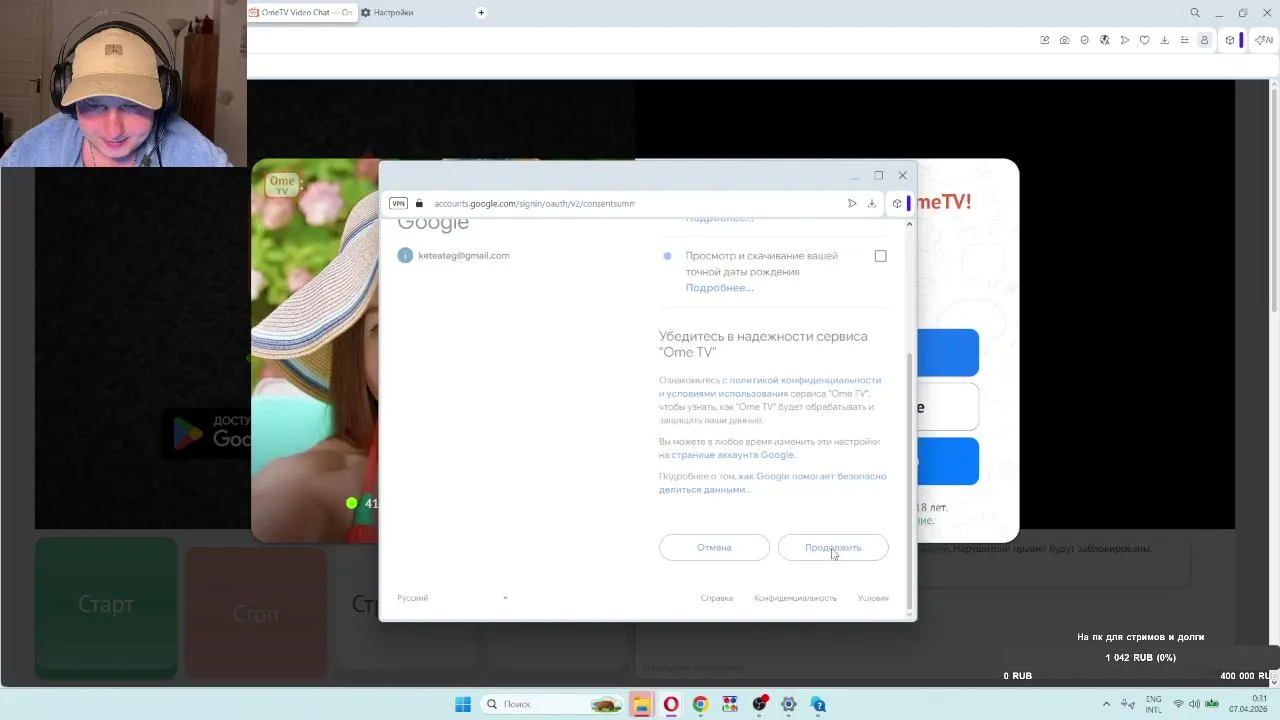
Task: Open Opera from the taskbar
Action: click(671, 704)
